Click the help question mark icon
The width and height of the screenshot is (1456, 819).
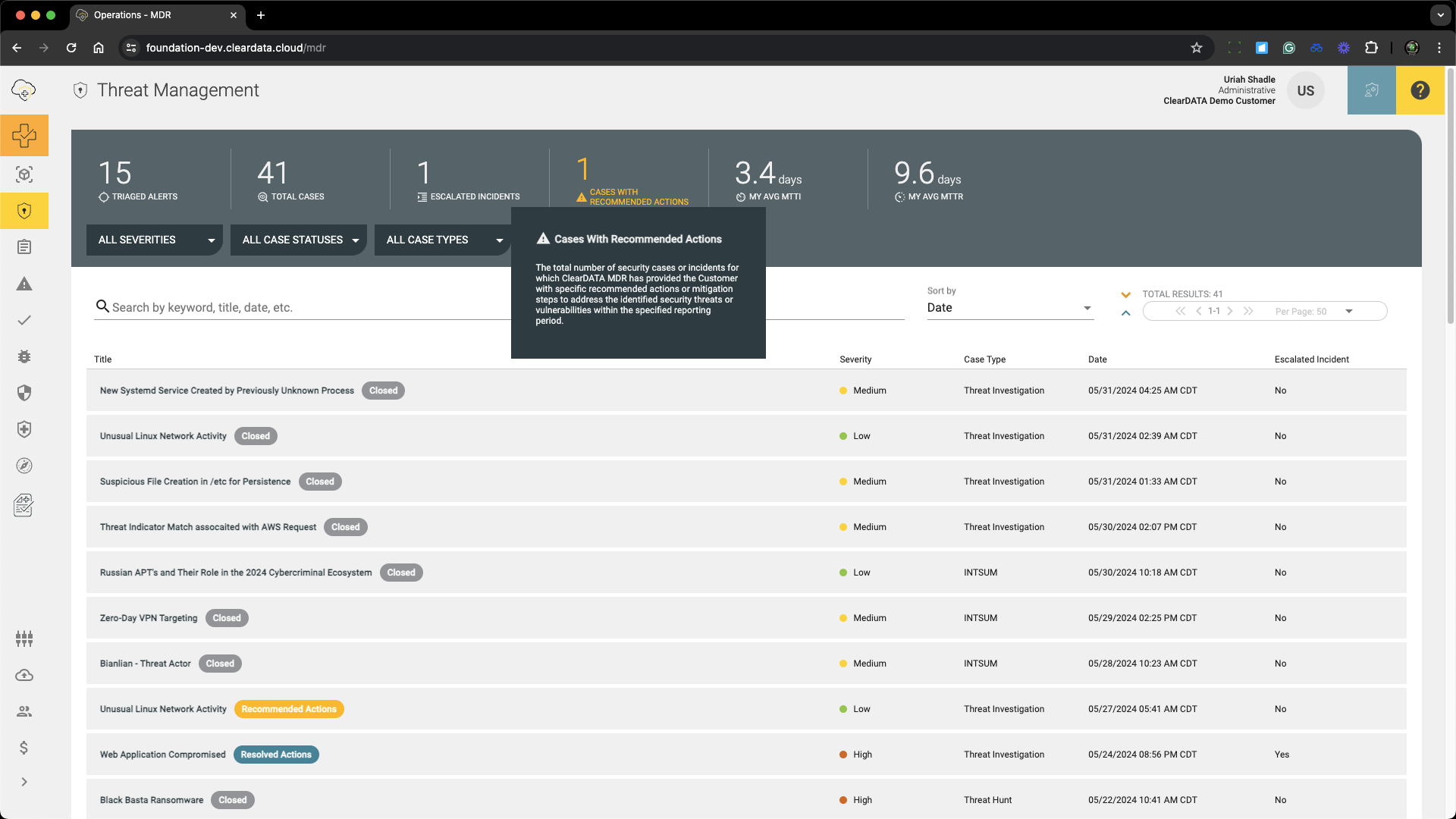1420,90
